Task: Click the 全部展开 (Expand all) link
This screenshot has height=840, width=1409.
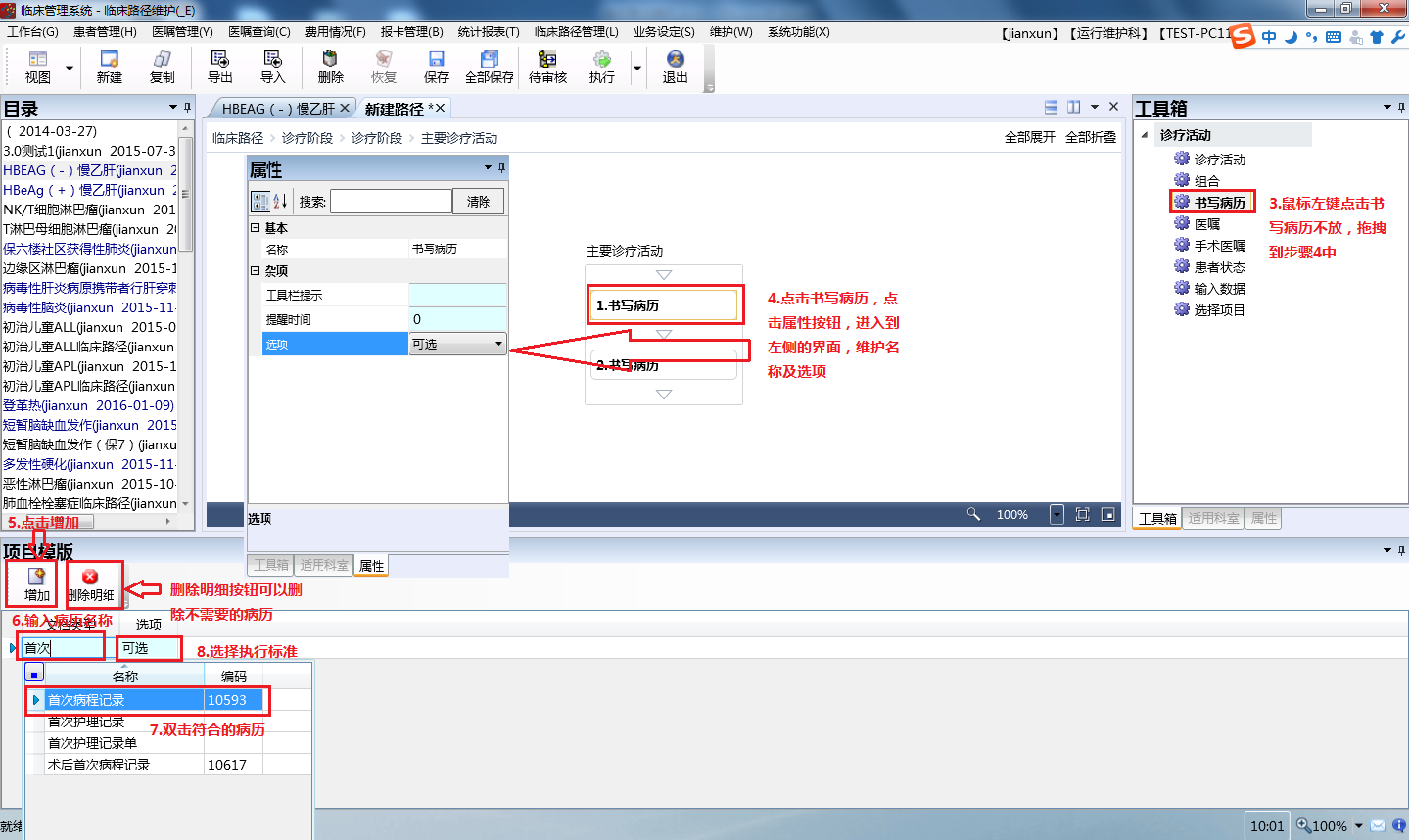Action: pos(1030,137)
